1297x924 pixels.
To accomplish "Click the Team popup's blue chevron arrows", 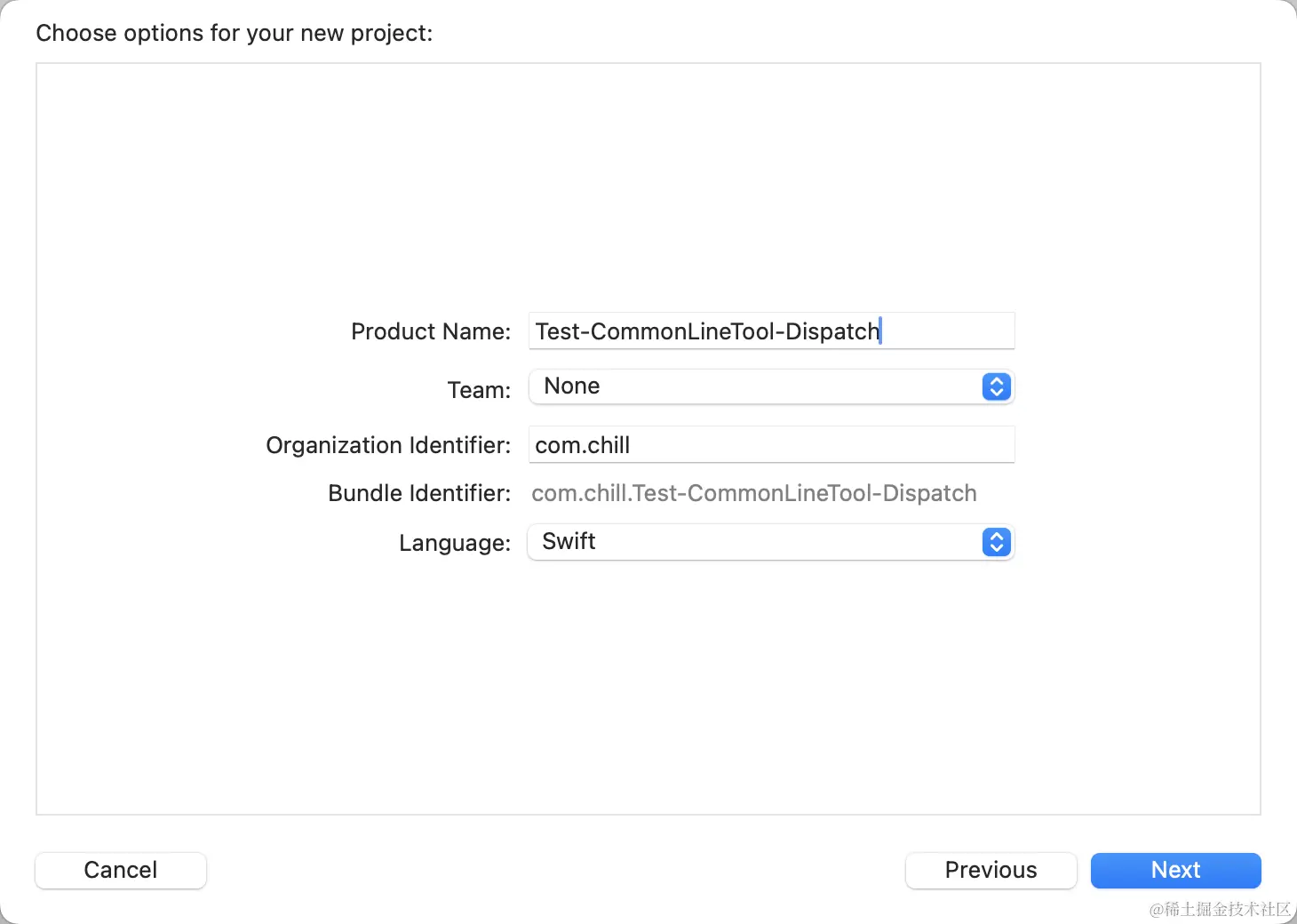I will coord(996,386).
